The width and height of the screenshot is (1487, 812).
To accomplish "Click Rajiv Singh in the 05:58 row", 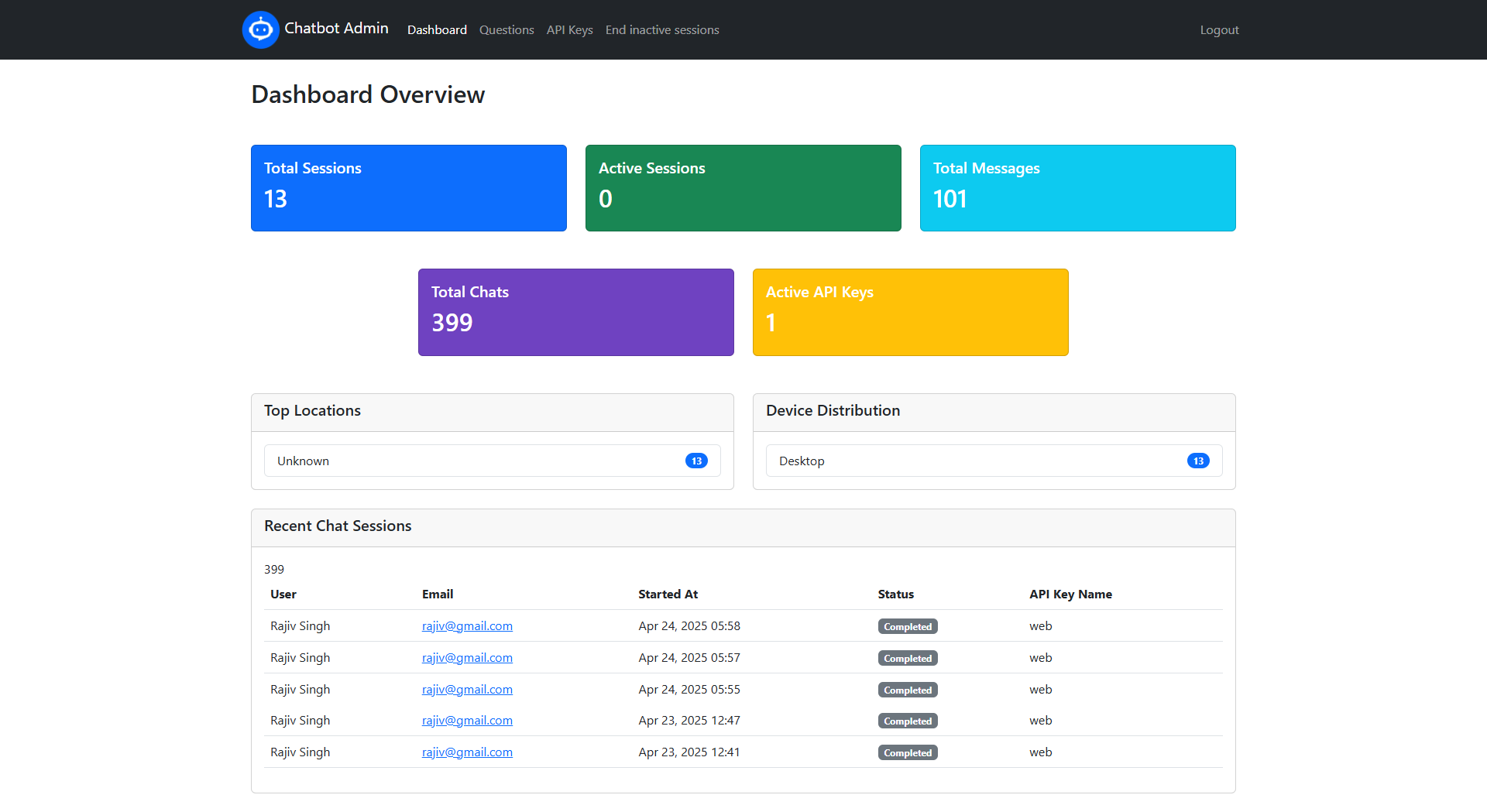I will [300, 625].
